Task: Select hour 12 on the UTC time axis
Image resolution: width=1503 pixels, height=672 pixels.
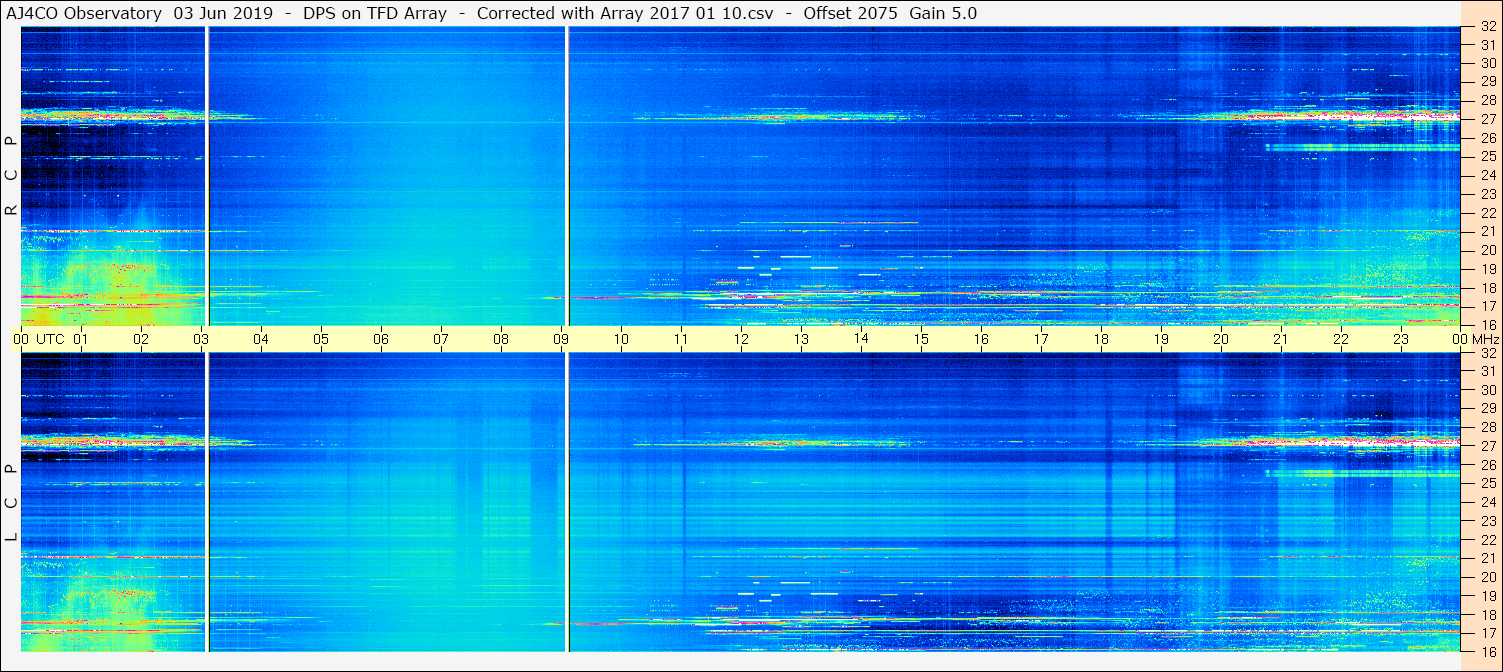Action: (x=741, y=339)
